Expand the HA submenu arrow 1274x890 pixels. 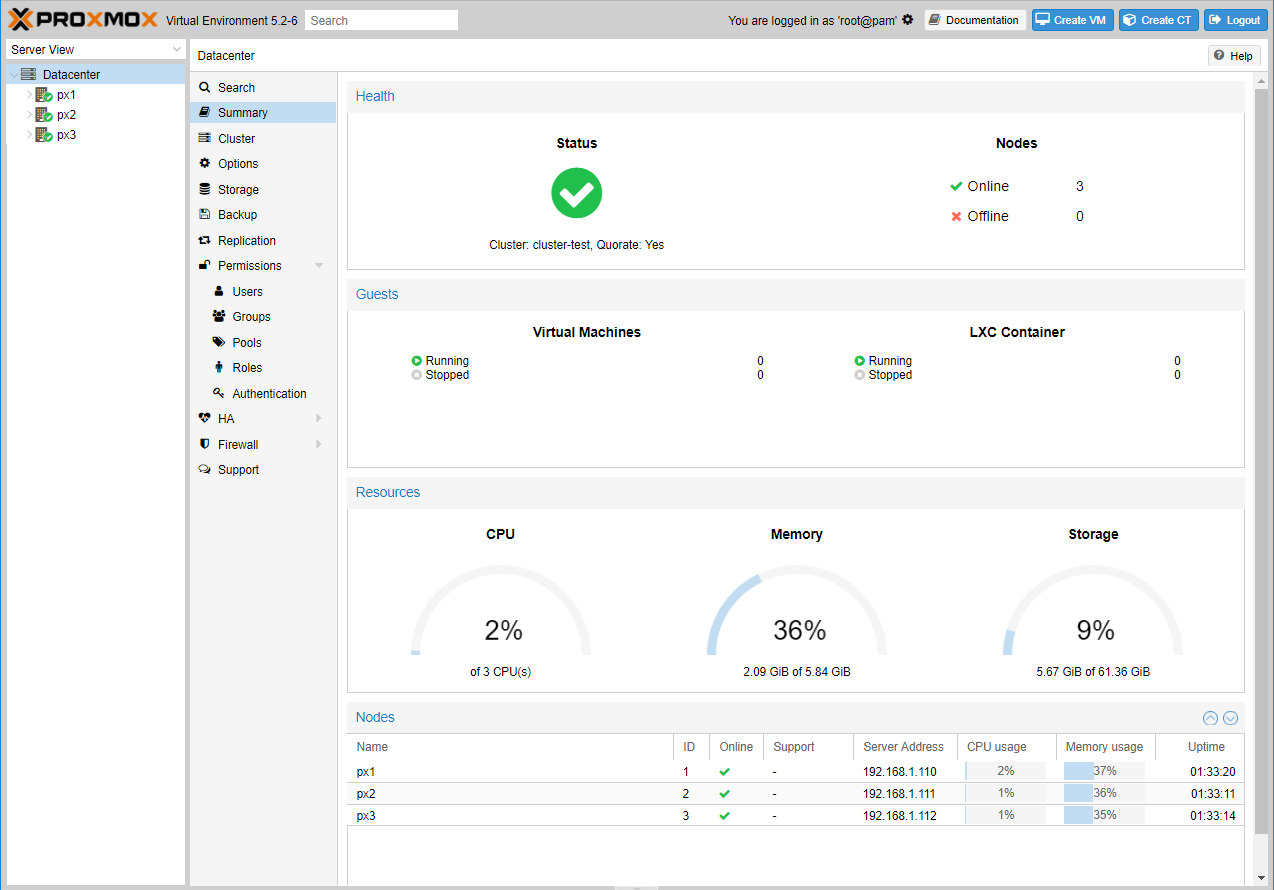[x=319, y=419]
